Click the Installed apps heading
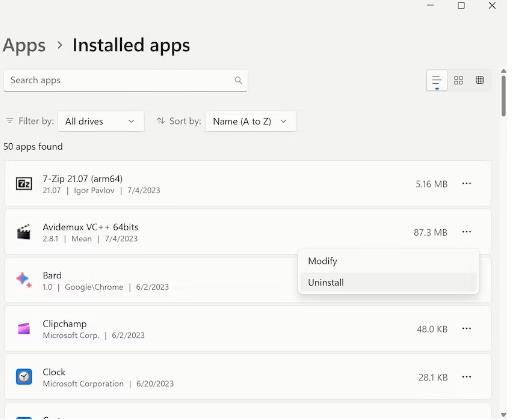Screen dimensions: 513x420 point(131,45)
